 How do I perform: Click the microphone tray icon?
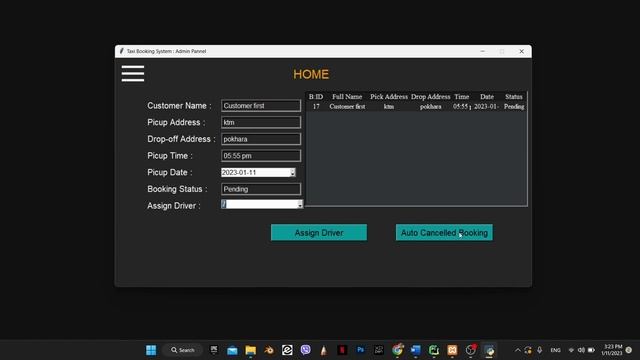(540, 350)
